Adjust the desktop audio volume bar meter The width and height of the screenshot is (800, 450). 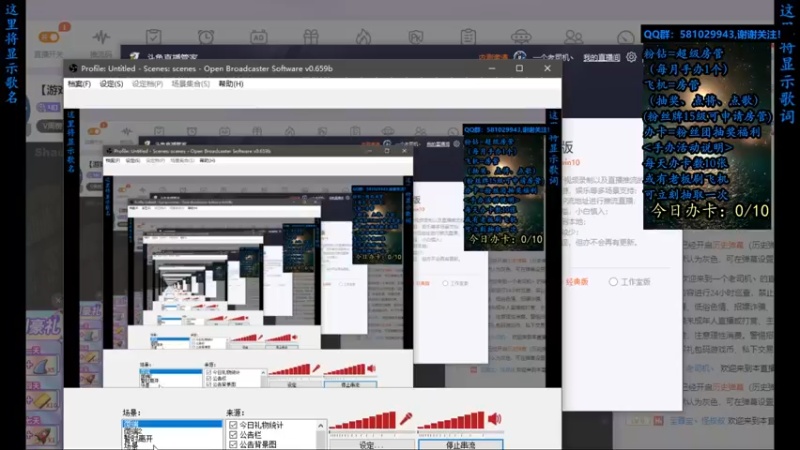452,420
